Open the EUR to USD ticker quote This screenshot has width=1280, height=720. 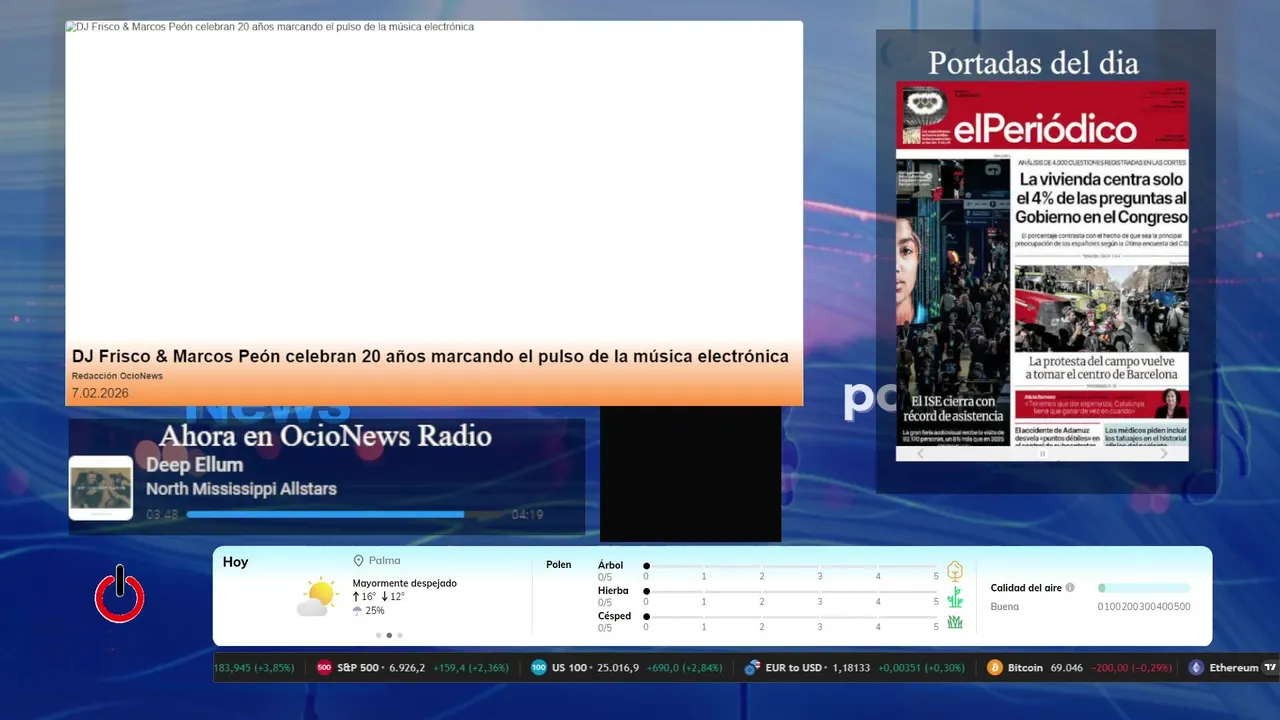pos(854,667)
